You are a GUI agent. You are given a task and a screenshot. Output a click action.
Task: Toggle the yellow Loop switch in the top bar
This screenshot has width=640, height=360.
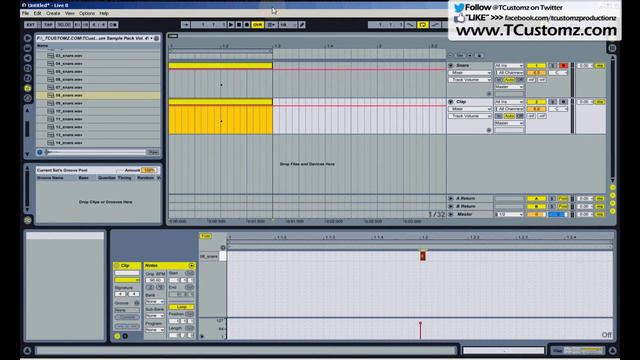tap(423, 25)
